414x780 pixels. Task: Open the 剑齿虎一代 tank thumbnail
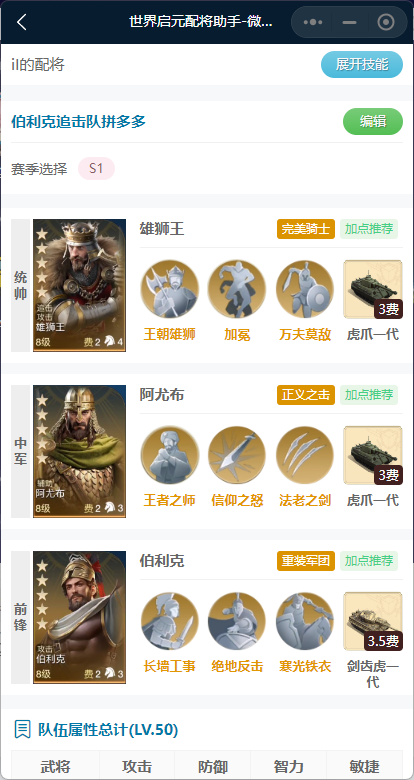click(373, 621)
